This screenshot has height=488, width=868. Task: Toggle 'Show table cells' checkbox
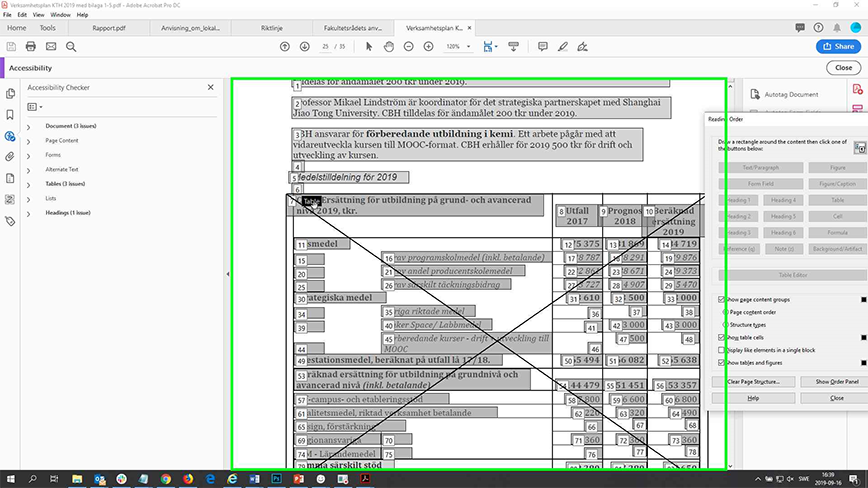[722, 338]
